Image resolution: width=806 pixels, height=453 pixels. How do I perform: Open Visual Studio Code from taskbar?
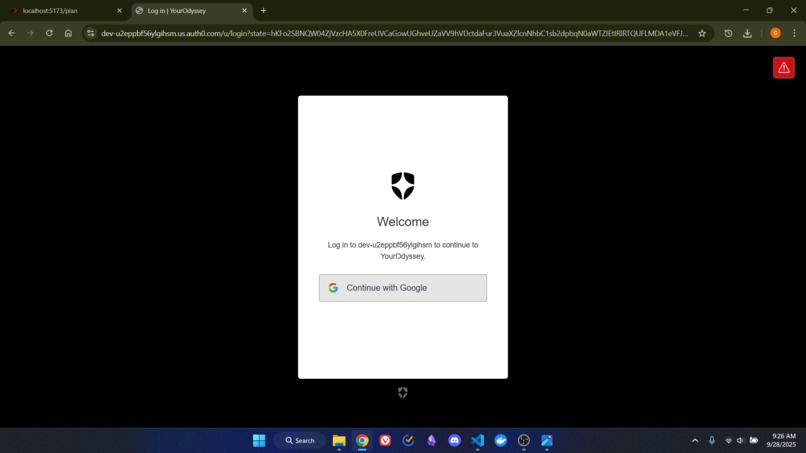coord(478,441)
